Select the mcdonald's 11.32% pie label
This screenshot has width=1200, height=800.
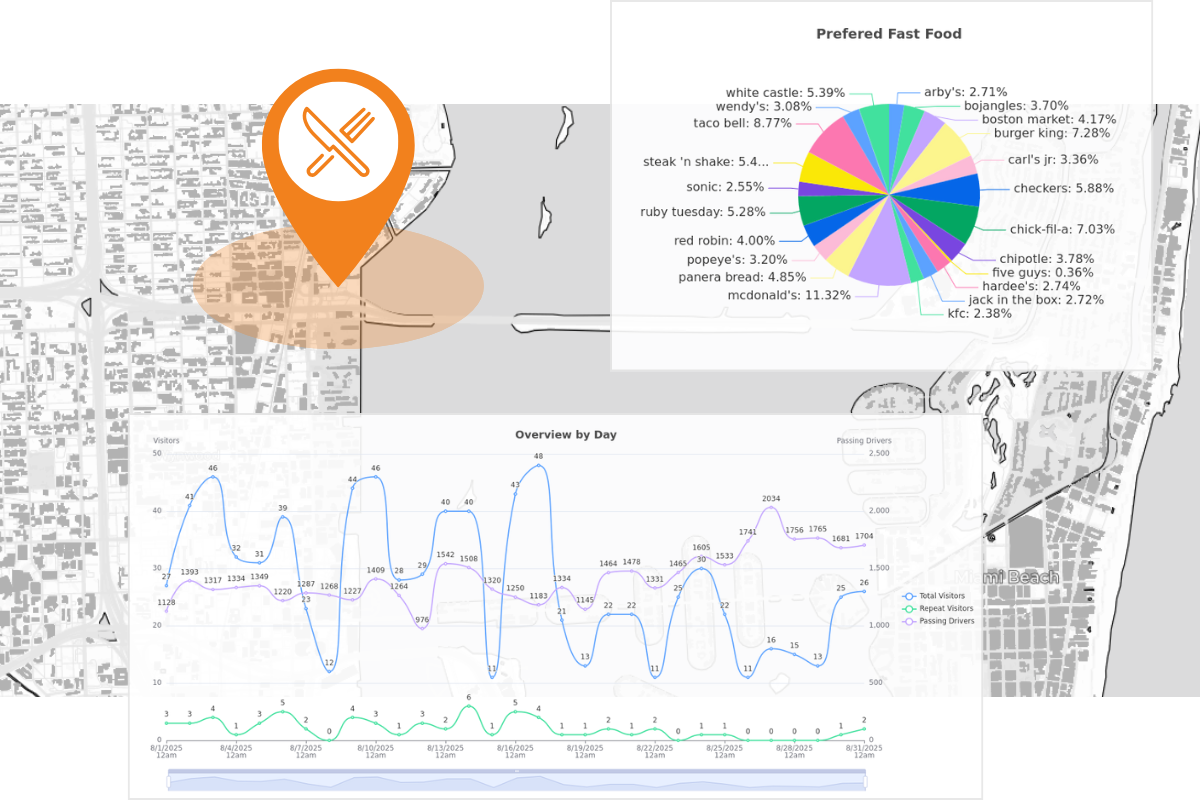pyautogui.click(x=792, y=295)
